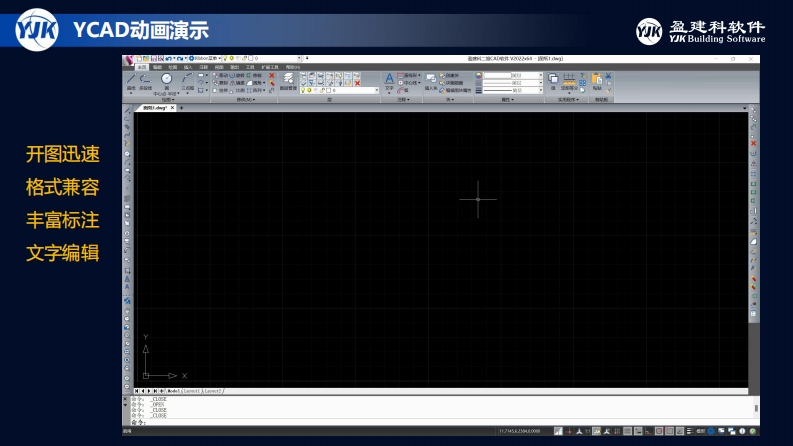
Task: Expand the Fillet (圆角) dropdown arrow
Action: pyautogui.click(x=264, y=82)
